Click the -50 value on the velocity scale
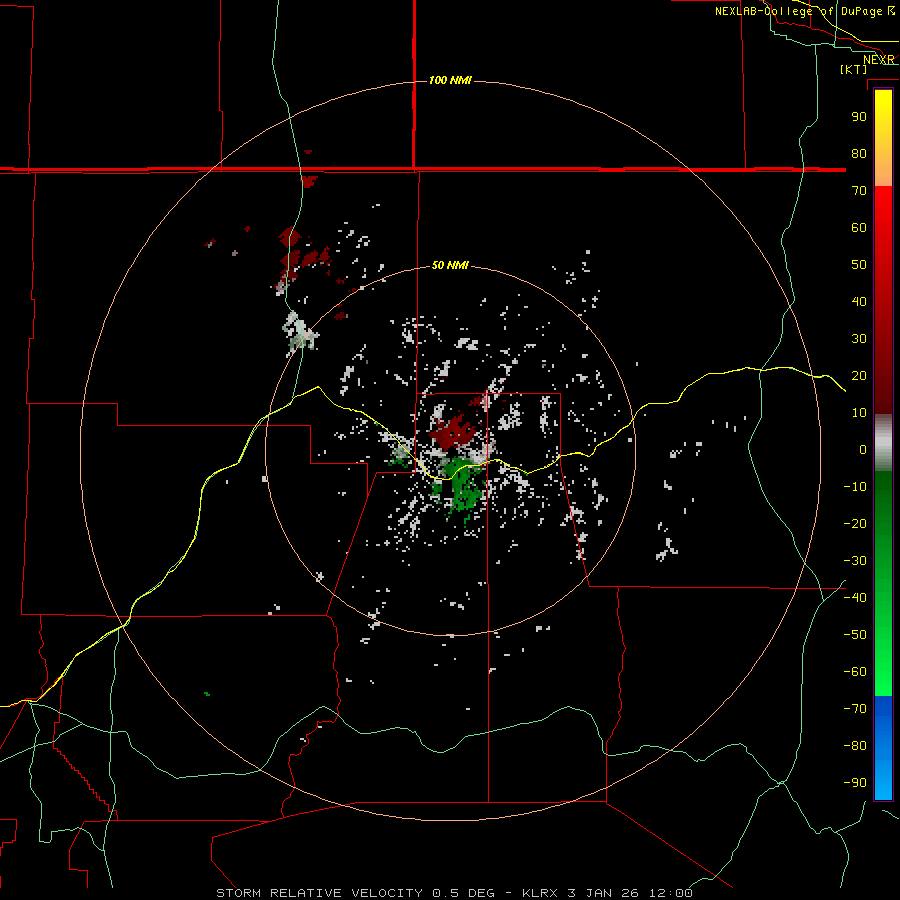 tap(855, 635)
